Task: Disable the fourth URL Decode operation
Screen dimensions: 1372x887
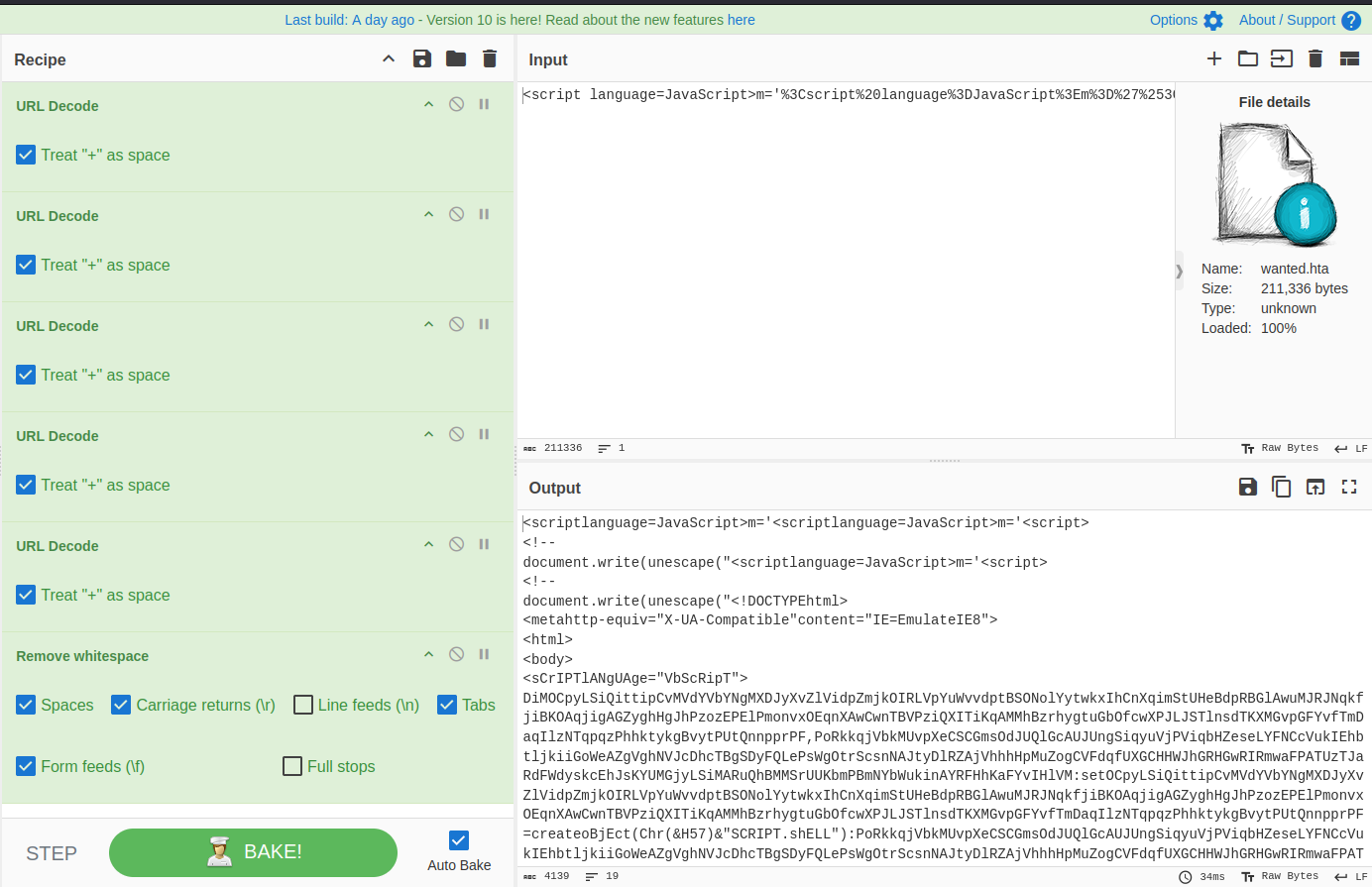Action: [456, 434]
